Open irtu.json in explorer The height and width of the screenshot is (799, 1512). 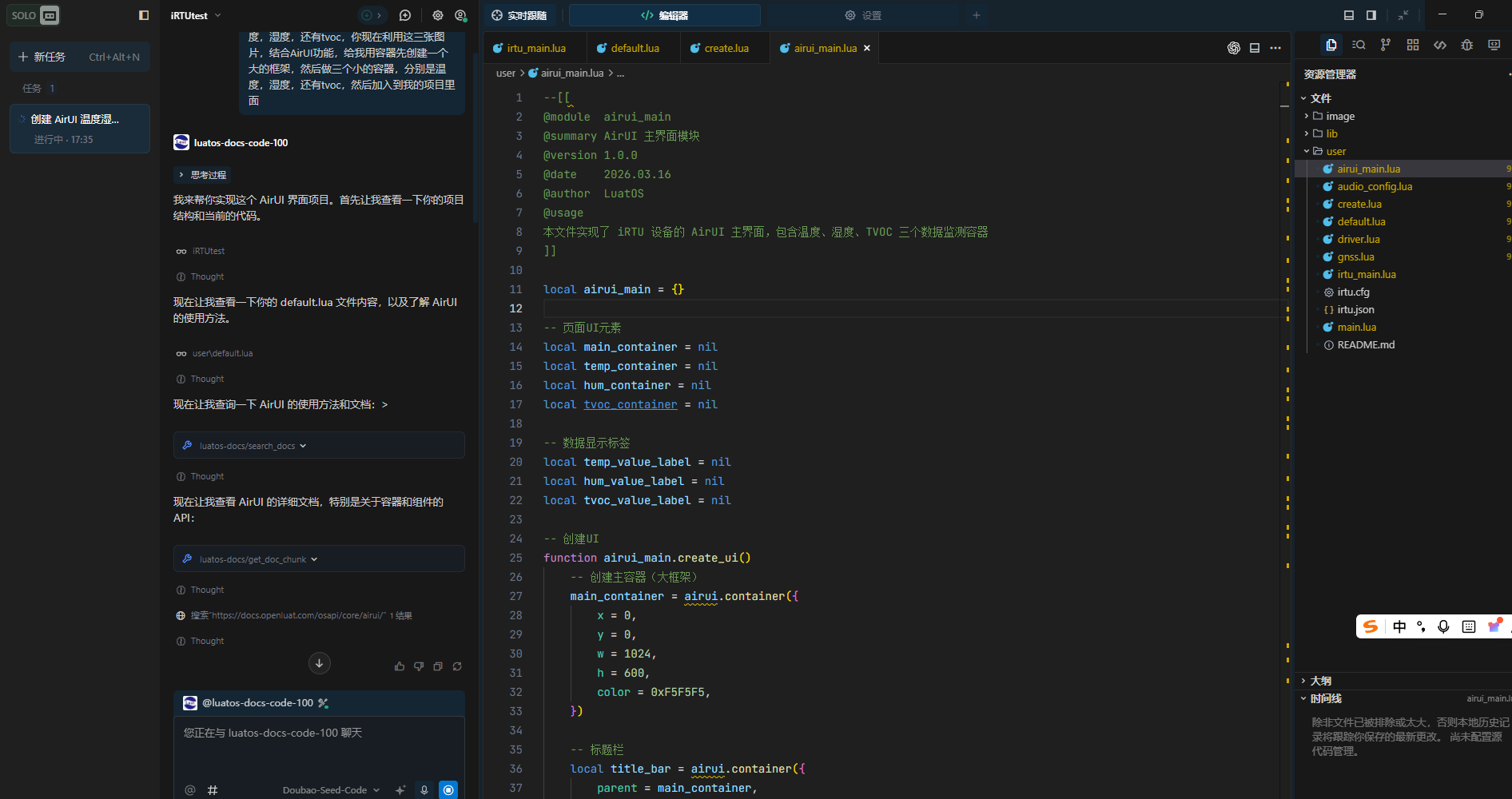pos(1403,309)
